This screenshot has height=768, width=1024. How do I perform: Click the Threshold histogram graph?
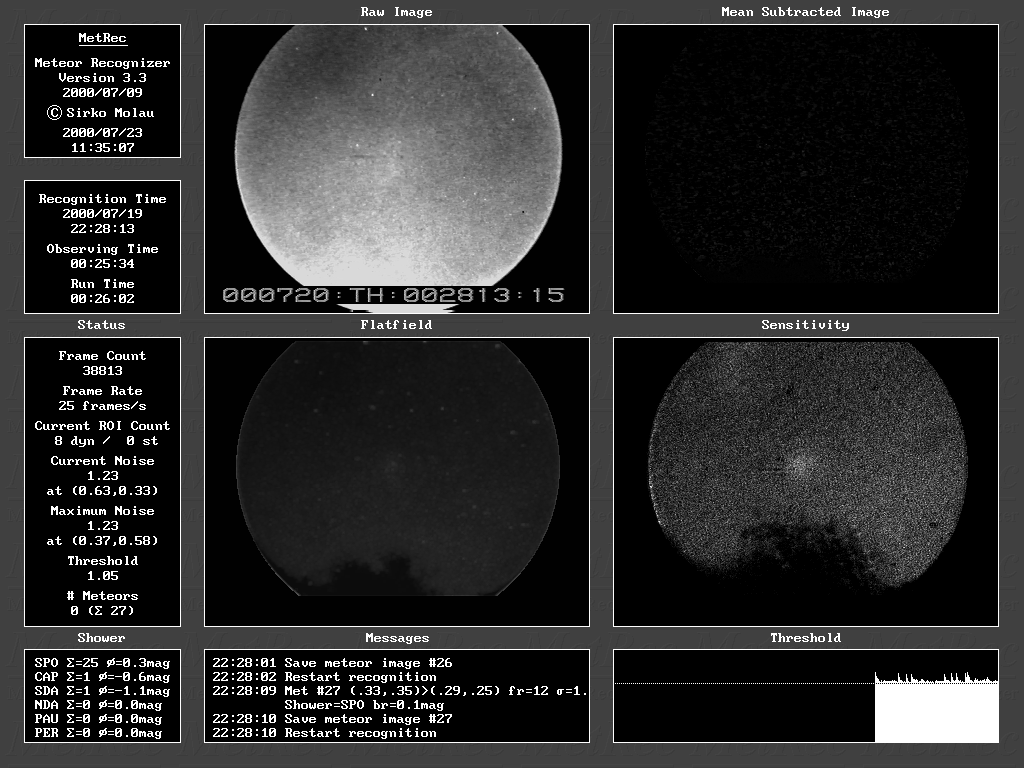click(x=805, y=696)
